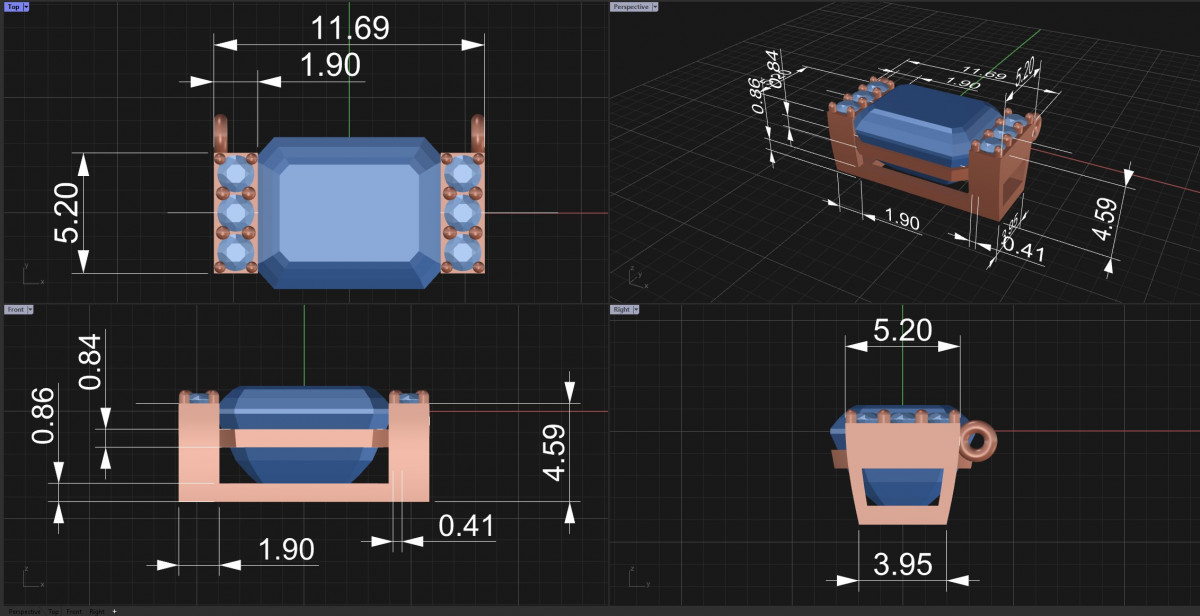Open the Top viewport dropdown arrow

tap(26, 6)
